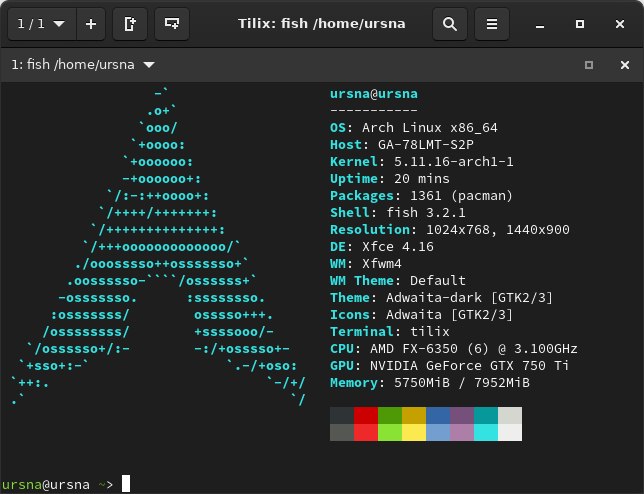Click the 'Default' WM Theme value

[x=438, y=281]
